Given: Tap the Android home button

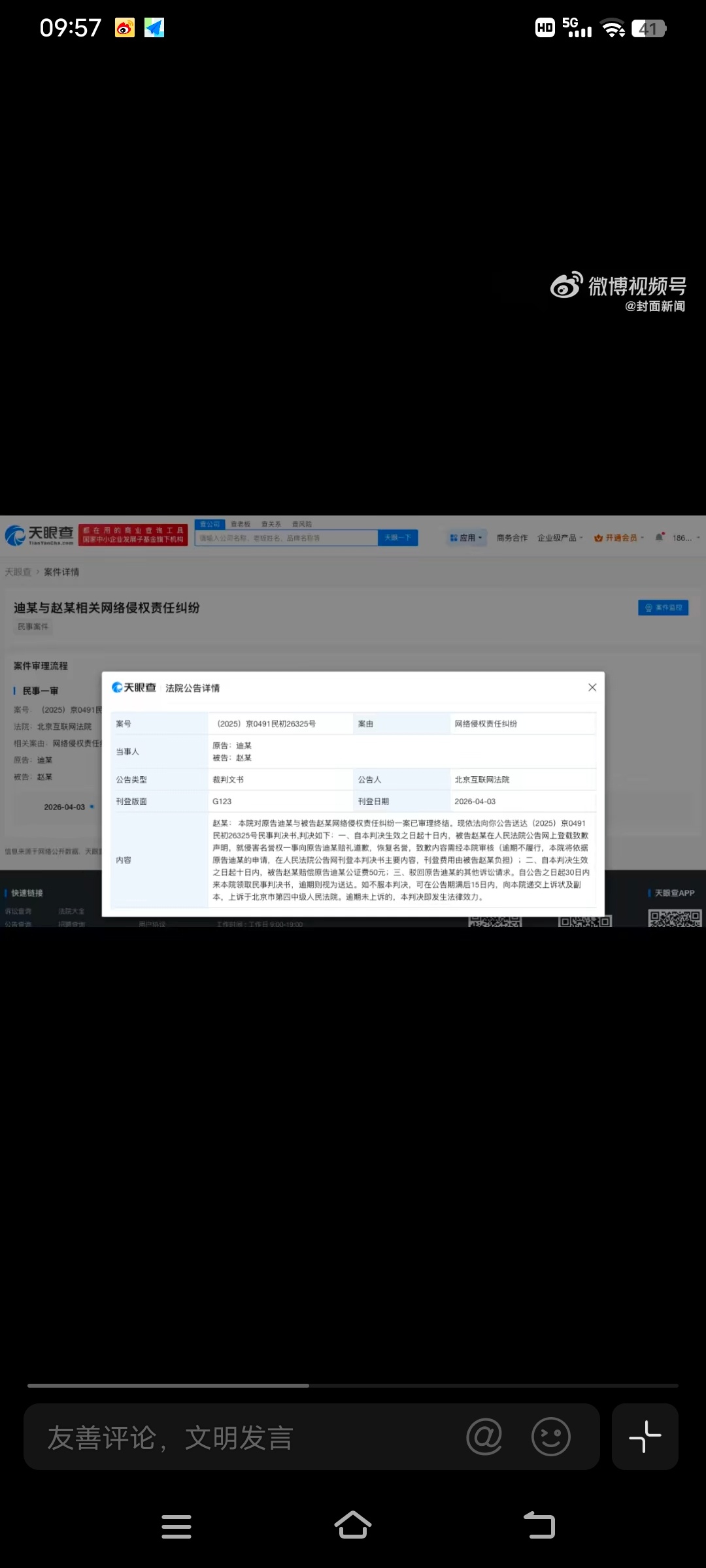Looking at the screenshot, I should coord(353,1526).
